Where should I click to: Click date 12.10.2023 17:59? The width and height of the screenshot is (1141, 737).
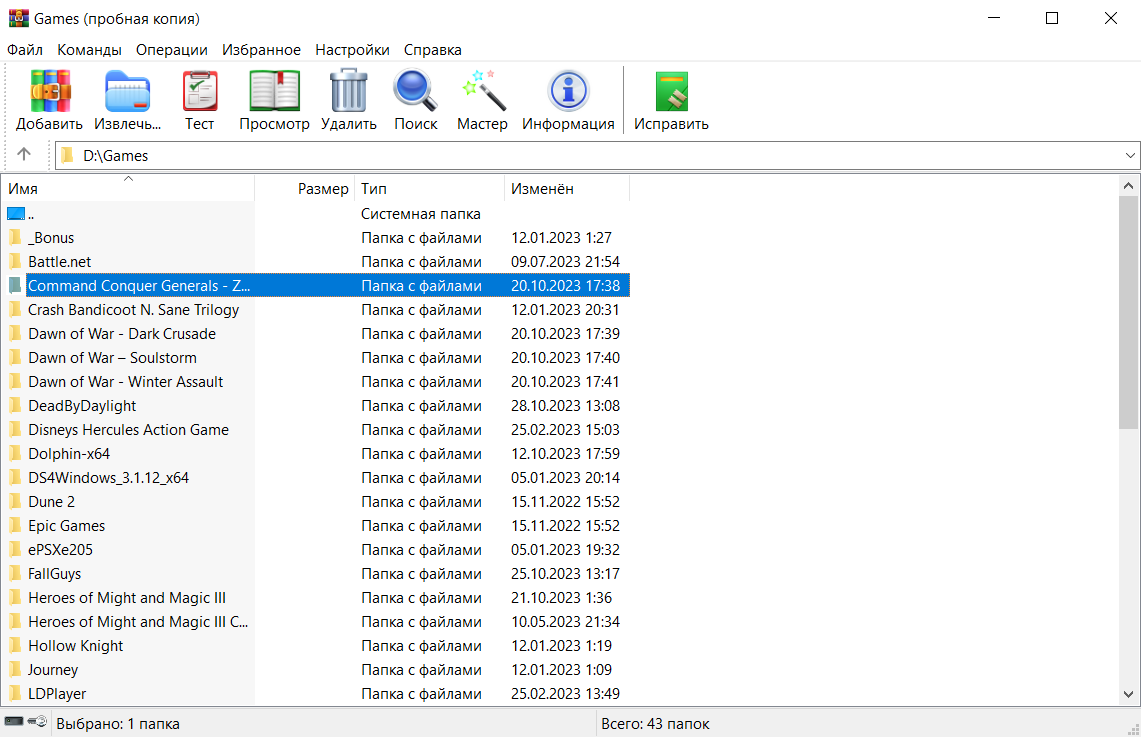pos(565,454)
